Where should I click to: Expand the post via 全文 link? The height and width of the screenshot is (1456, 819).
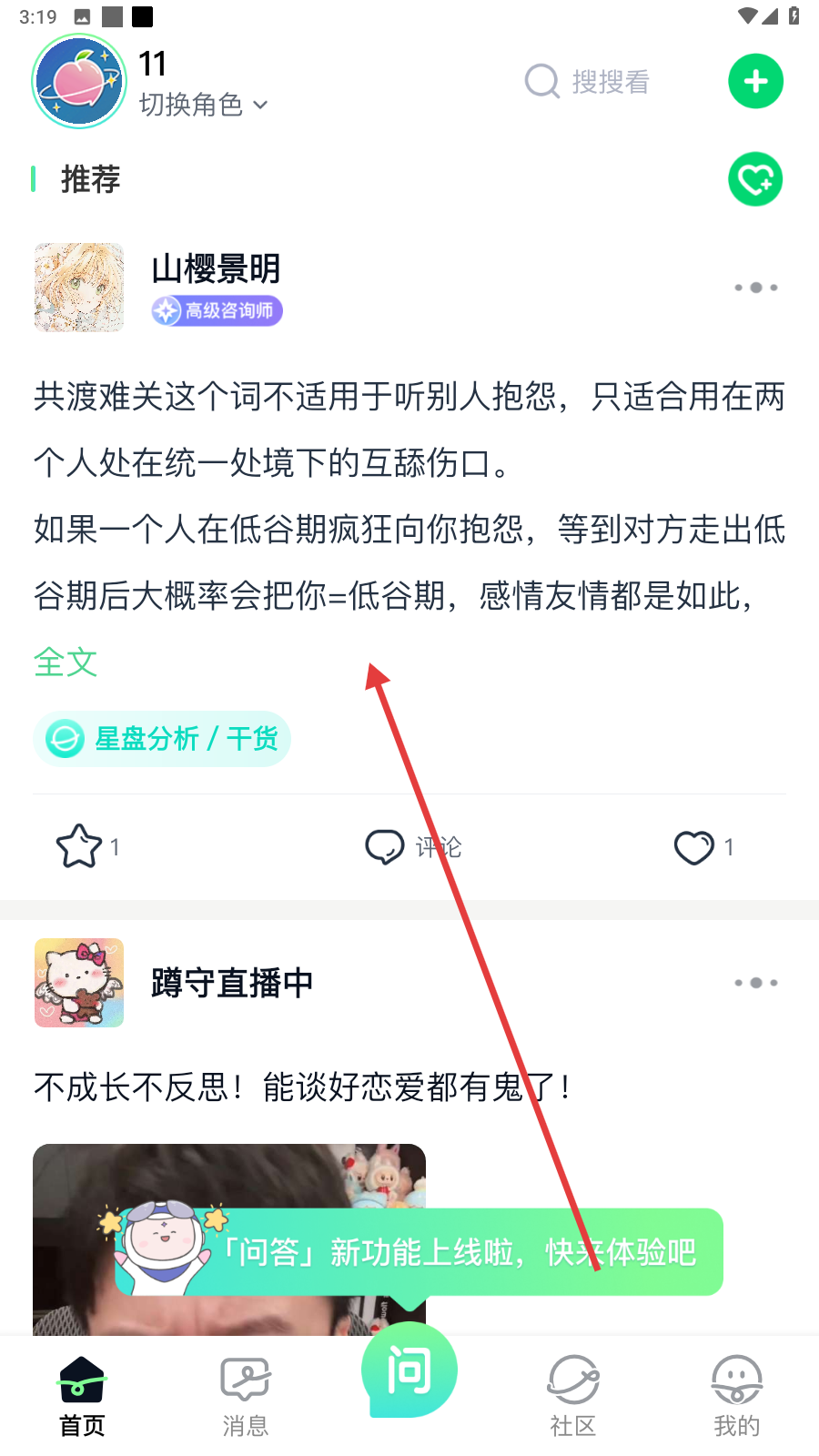(66, 662)
